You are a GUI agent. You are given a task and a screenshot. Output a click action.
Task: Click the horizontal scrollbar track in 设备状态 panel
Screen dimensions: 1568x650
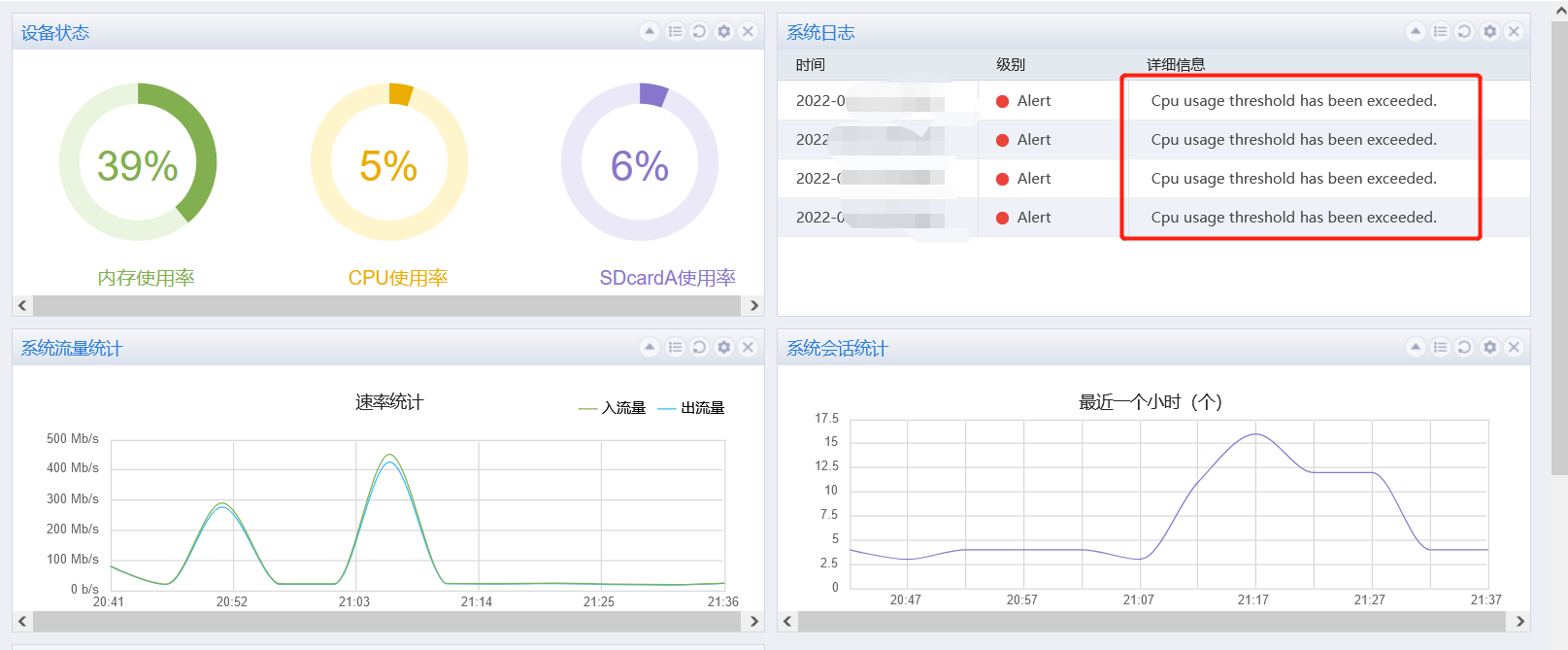click(387, 305)
